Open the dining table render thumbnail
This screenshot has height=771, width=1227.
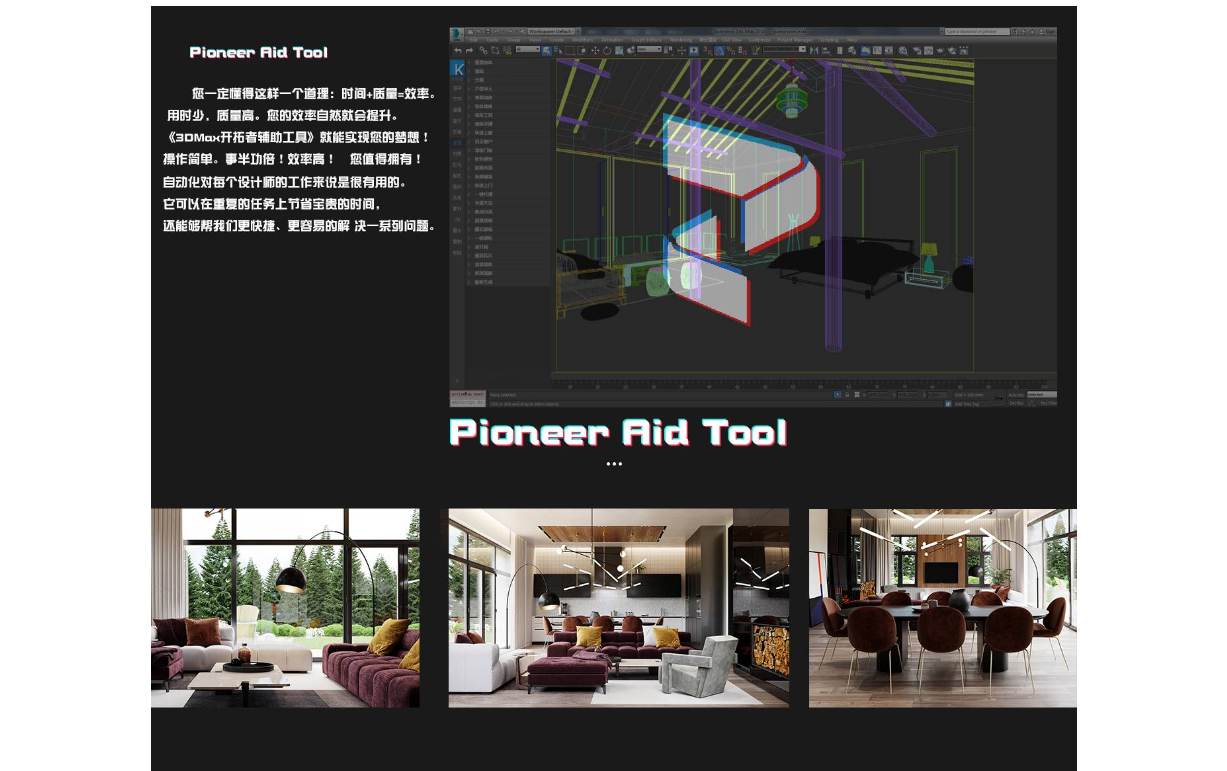point(943,608)
